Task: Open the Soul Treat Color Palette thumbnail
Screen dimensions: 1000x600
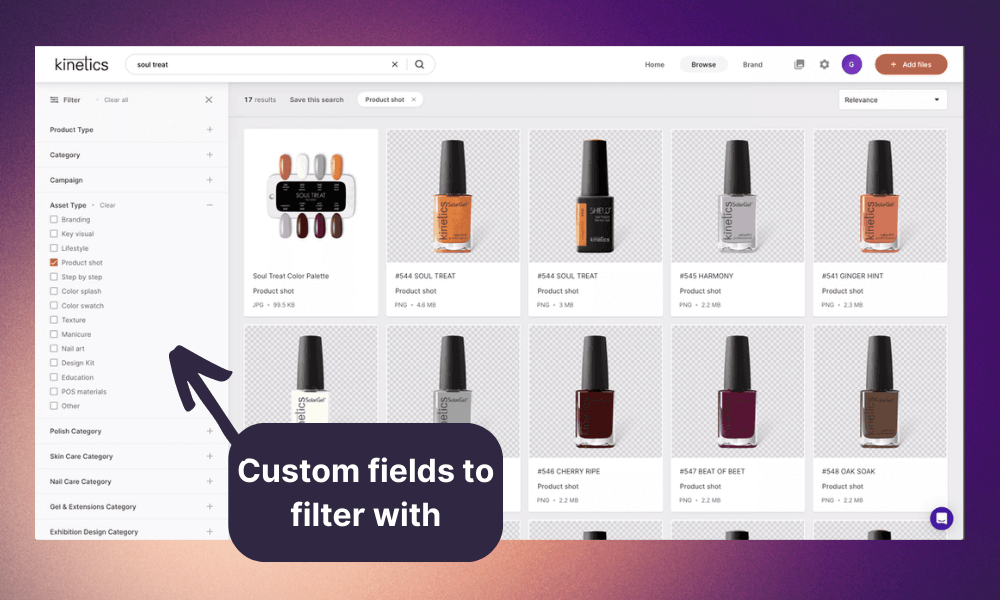Action: tap(310, 193)
